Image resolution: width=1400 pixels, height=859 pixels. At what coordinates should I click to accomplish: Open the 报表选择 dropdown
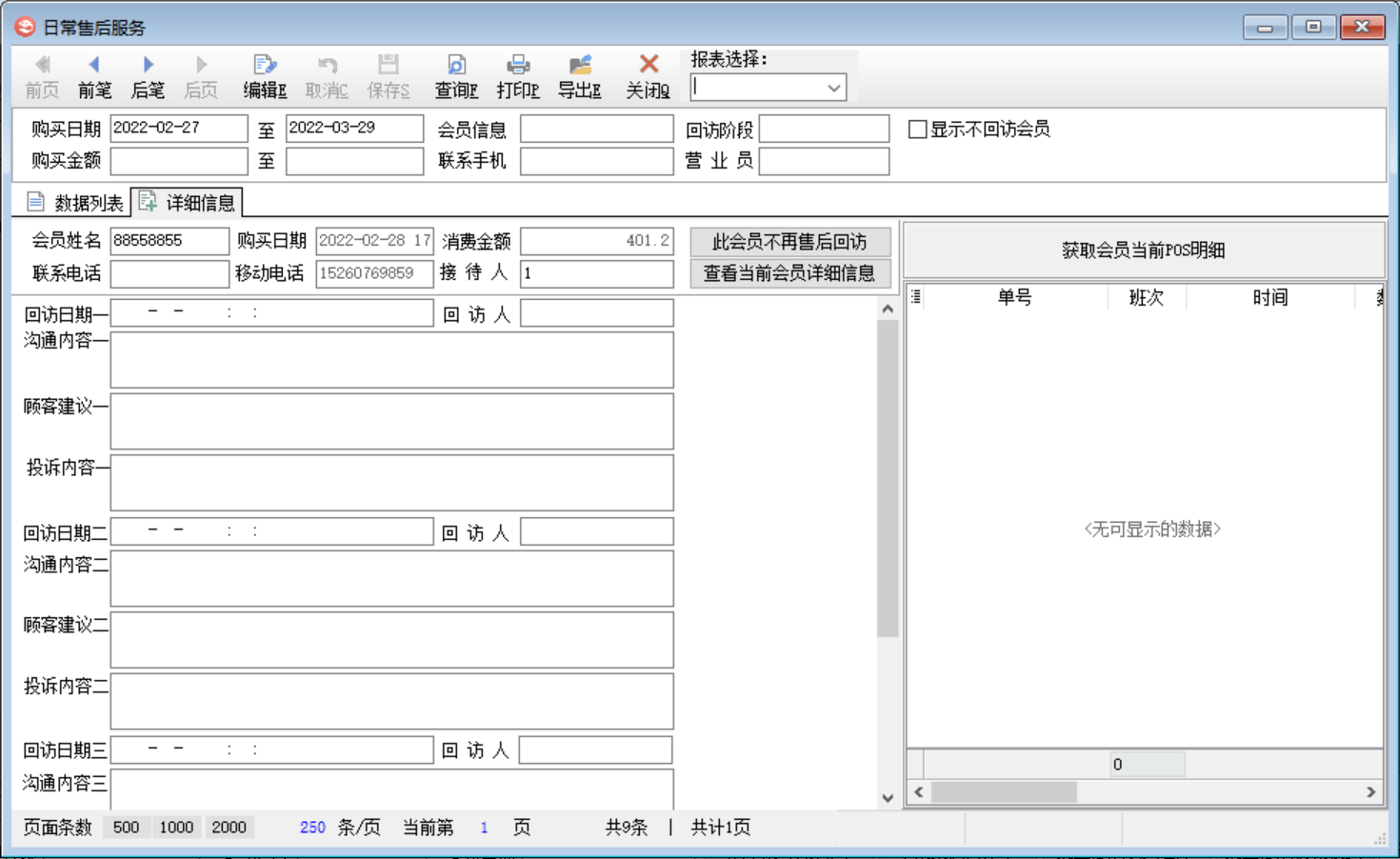click(833, 88)
